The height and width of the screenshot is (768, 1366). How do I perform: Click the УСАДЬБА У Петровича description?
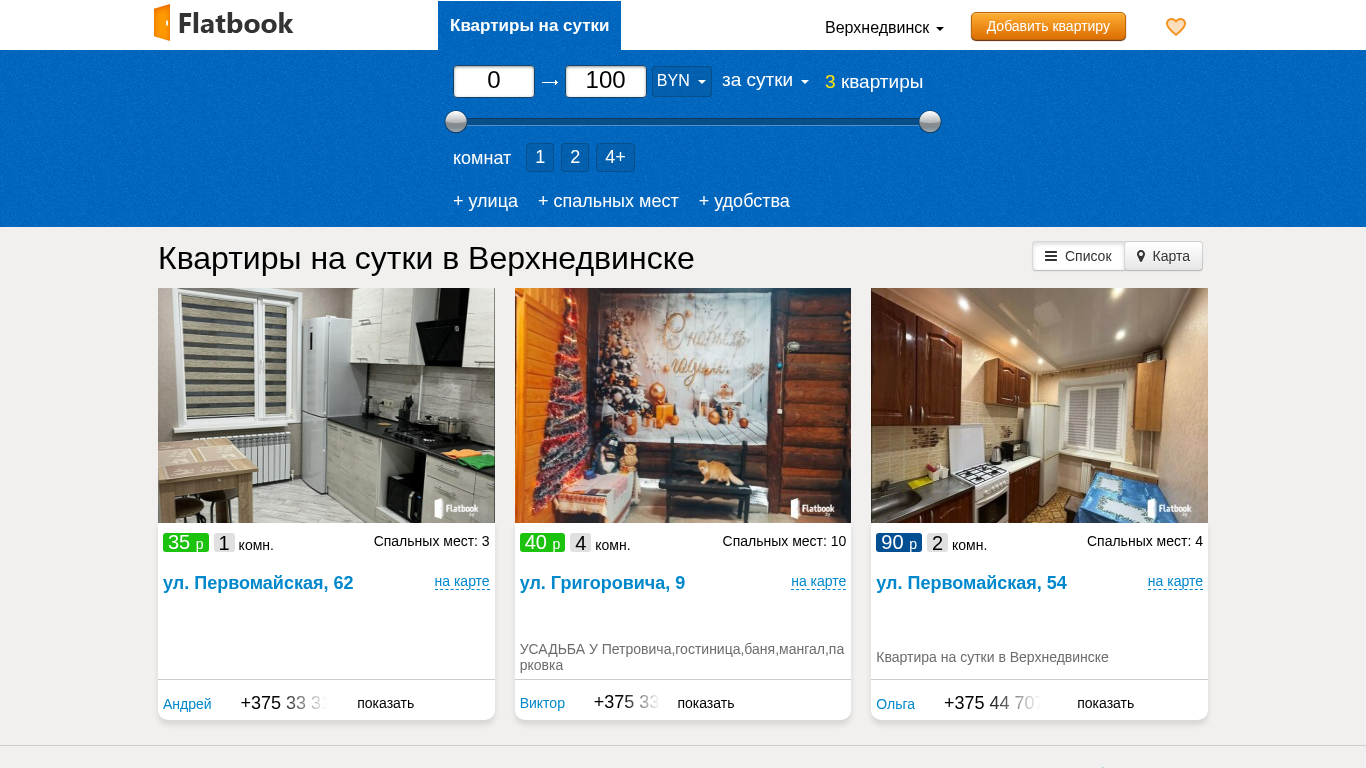coord(682,657)
